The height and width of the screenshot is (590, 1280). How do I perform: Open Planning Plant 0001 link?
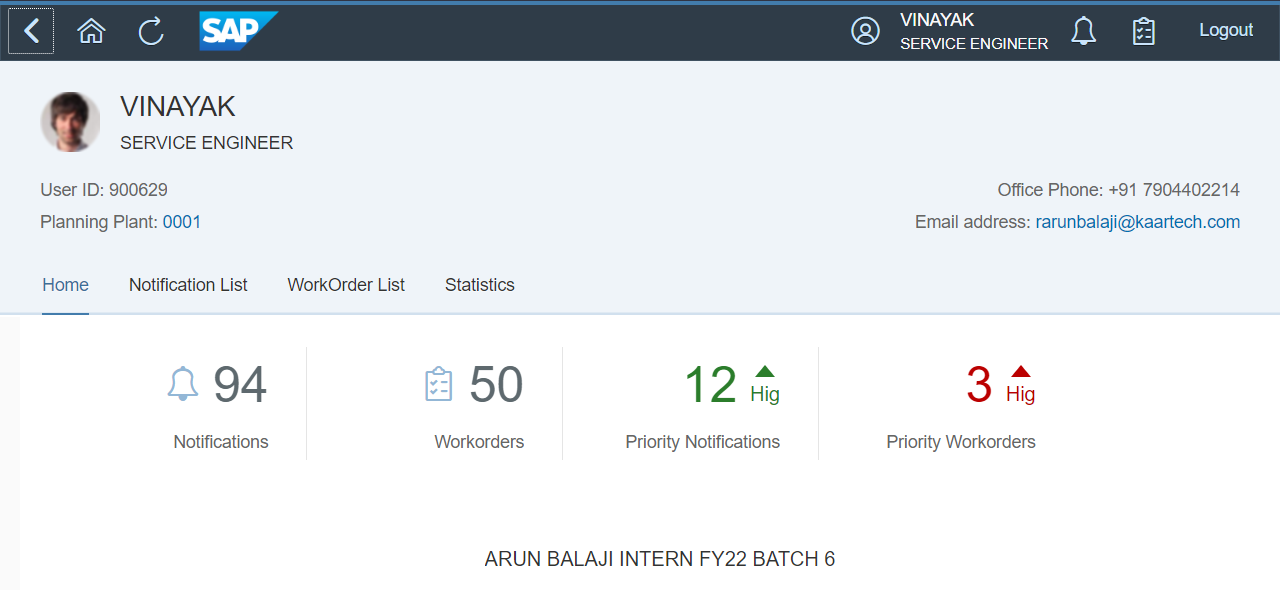tap(182, 221)
